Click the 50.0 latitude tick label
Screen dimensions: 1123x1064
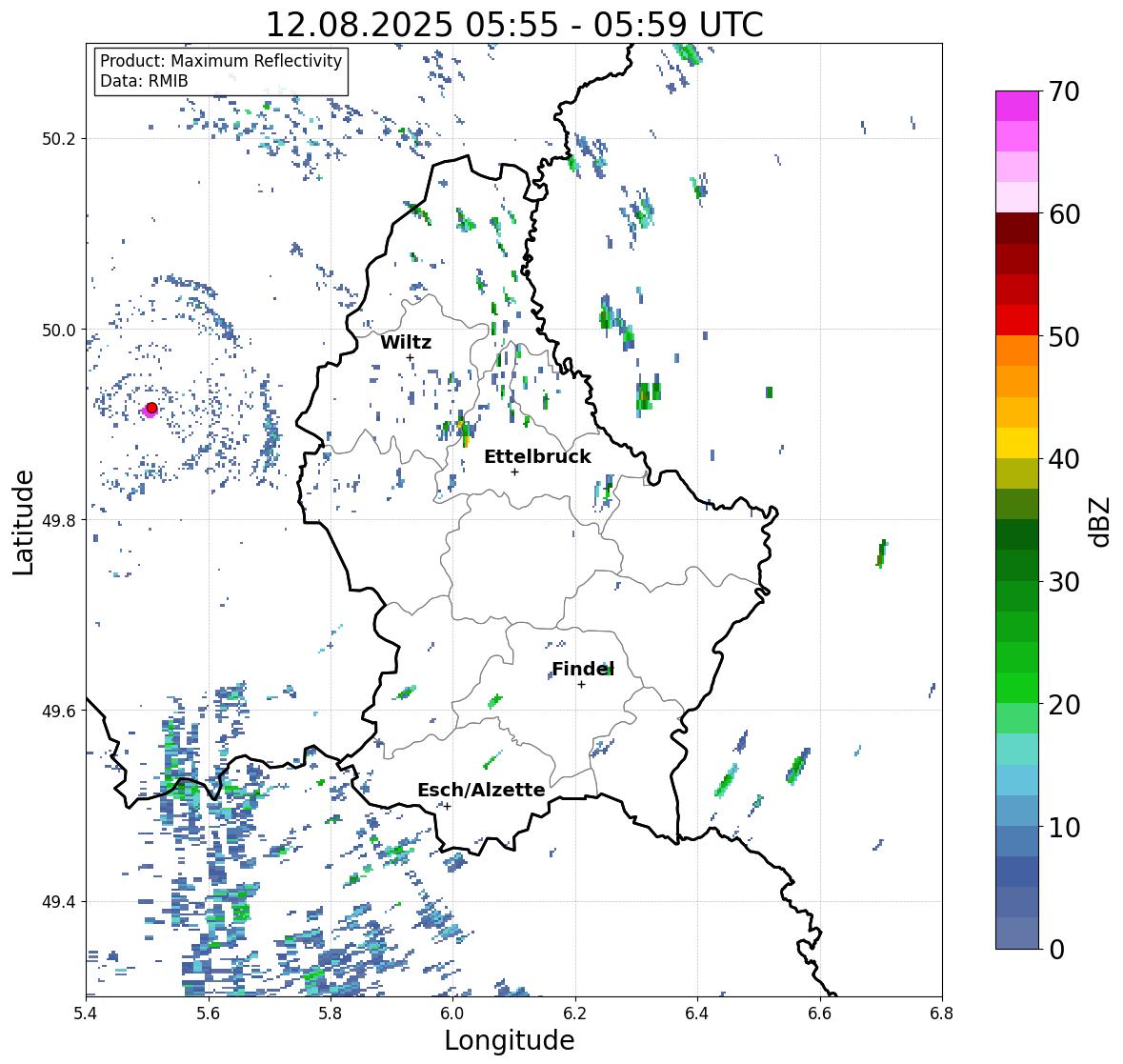59,330
